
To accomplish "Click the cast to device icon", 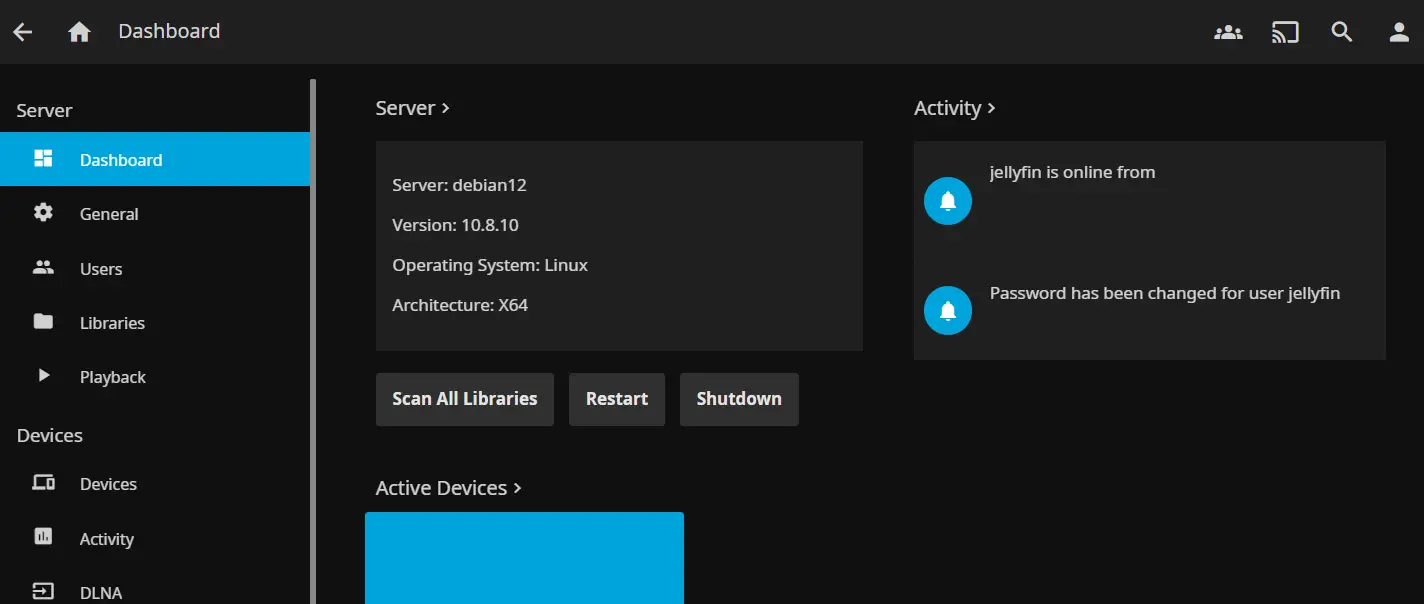I will pos(1285,32).
